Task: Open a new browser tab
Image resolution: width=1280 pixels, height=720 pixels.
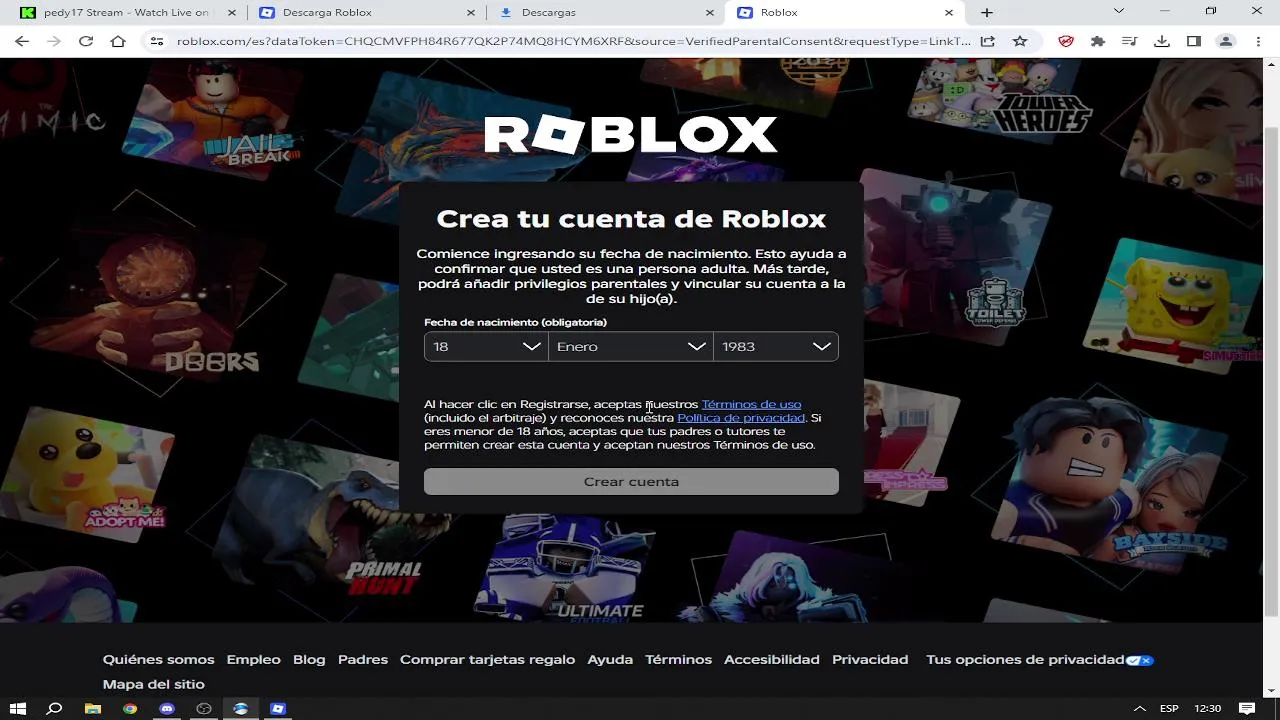Action: pos(987,12)
